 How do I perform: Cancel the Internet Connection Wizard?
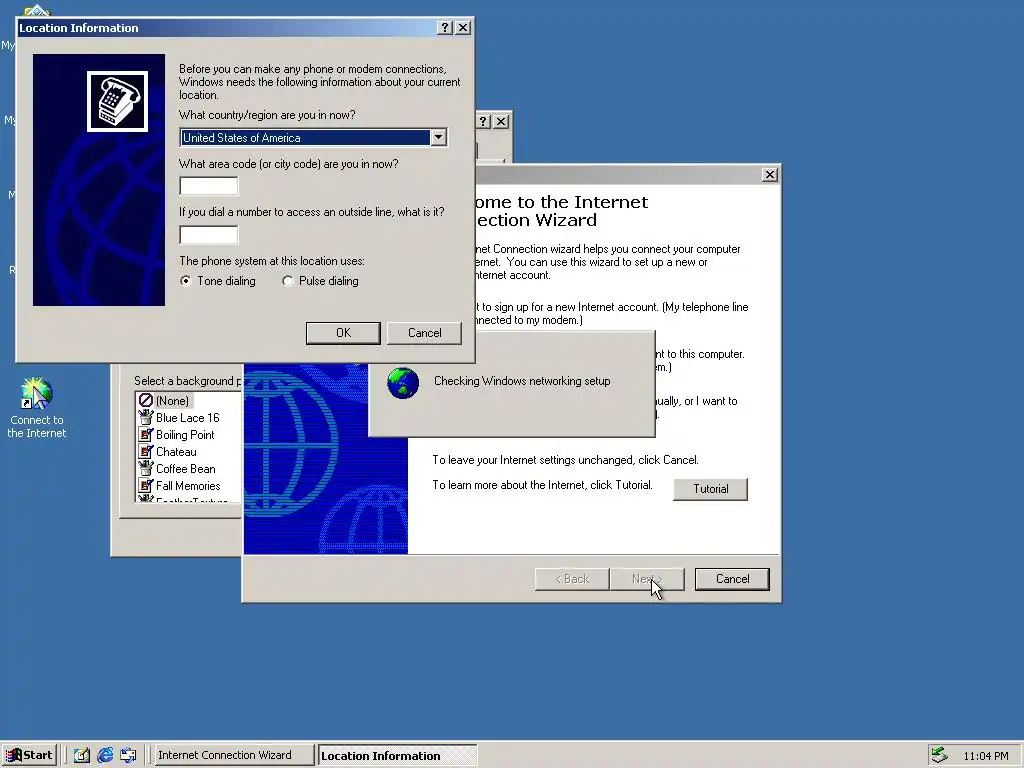(x=732, y=579)
